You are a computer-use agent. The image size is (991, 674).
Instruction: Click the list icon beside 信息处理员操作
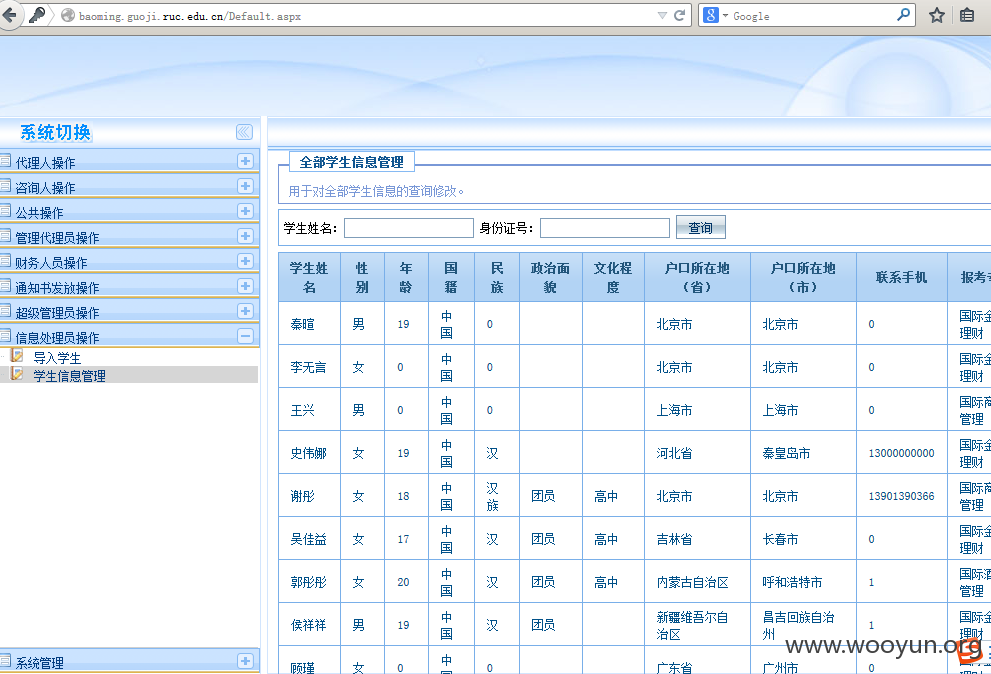click(x=6, y=335)
